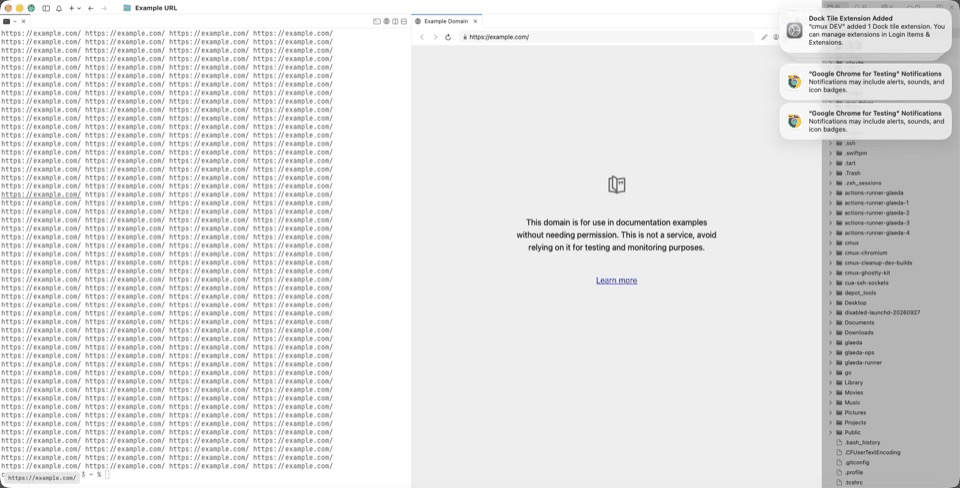Screen dimensions: 960x488
Task: Open .gitconfig file
Action: tap(857, 462)
